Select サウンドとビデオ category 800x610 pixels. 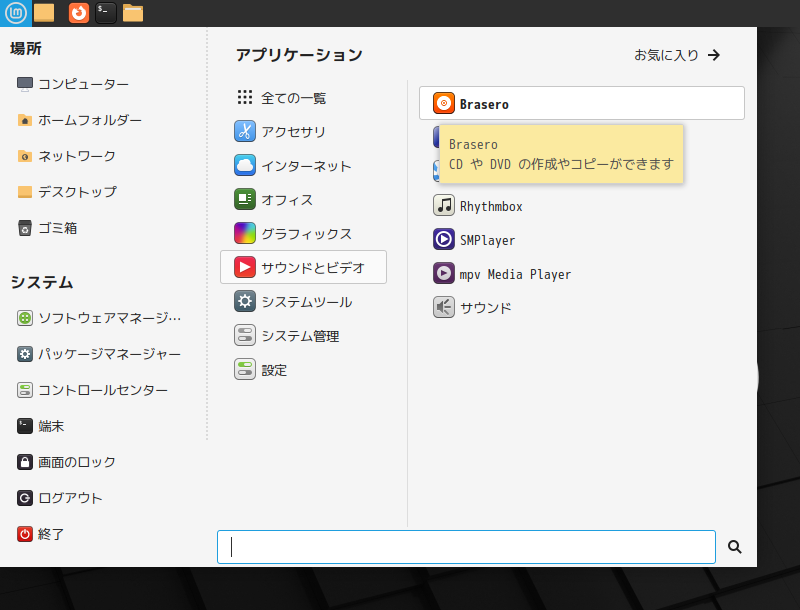point(304,267)
